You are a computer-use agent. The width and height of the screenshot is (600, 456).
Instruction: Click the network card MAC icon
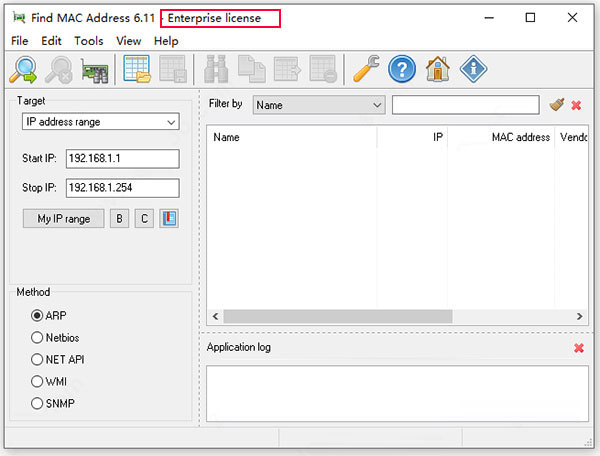95,70
